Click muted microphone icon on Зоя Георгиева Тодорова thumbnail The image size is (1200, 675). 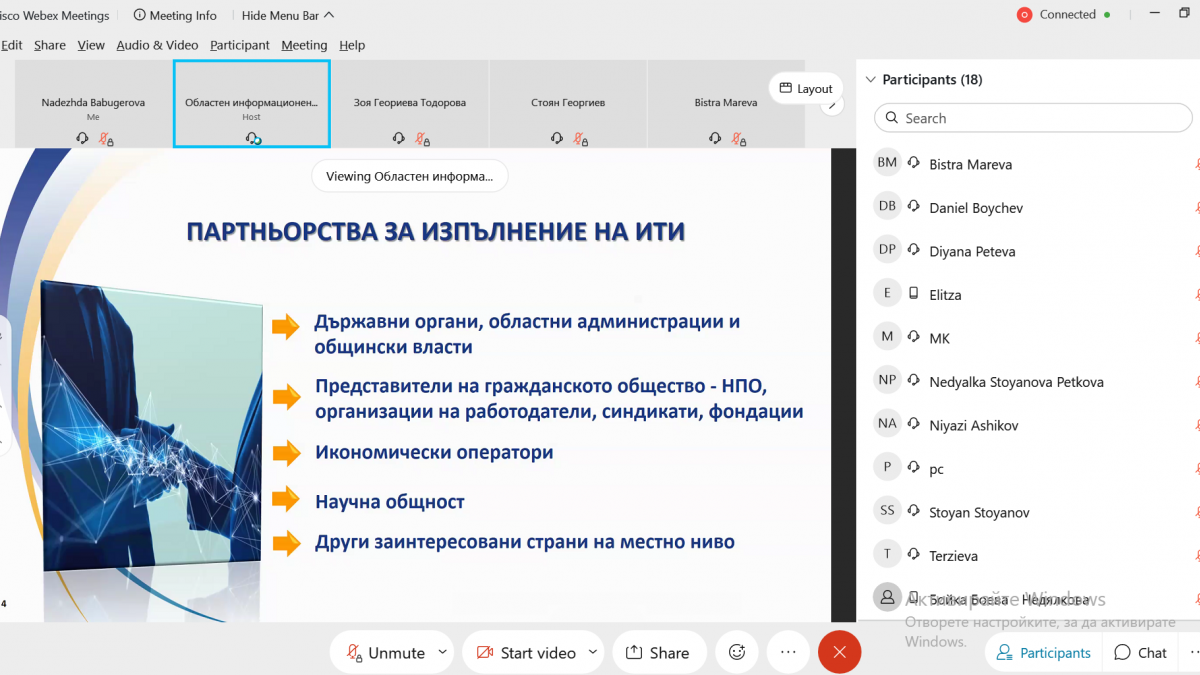pyautogui.click(x=422, y=139)
